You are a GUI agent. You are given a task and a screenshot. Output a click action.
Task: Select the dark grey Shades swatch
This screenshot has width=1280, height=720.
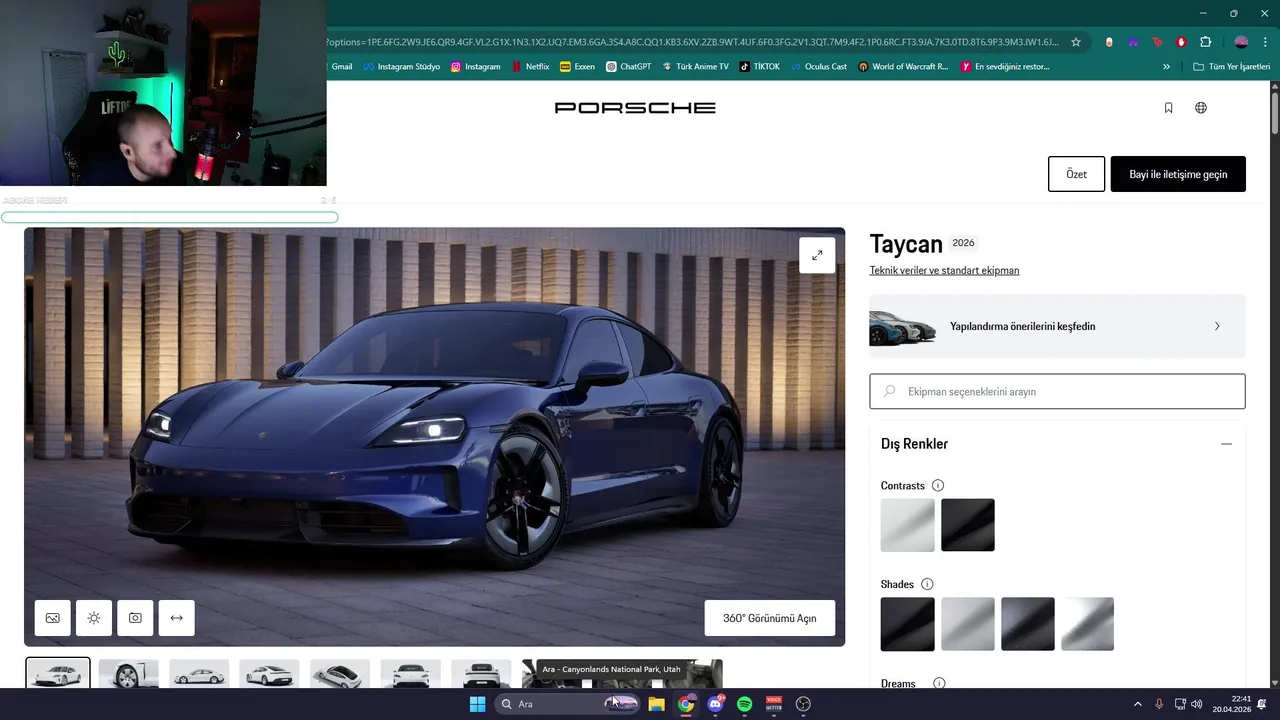pos(1028,624)
